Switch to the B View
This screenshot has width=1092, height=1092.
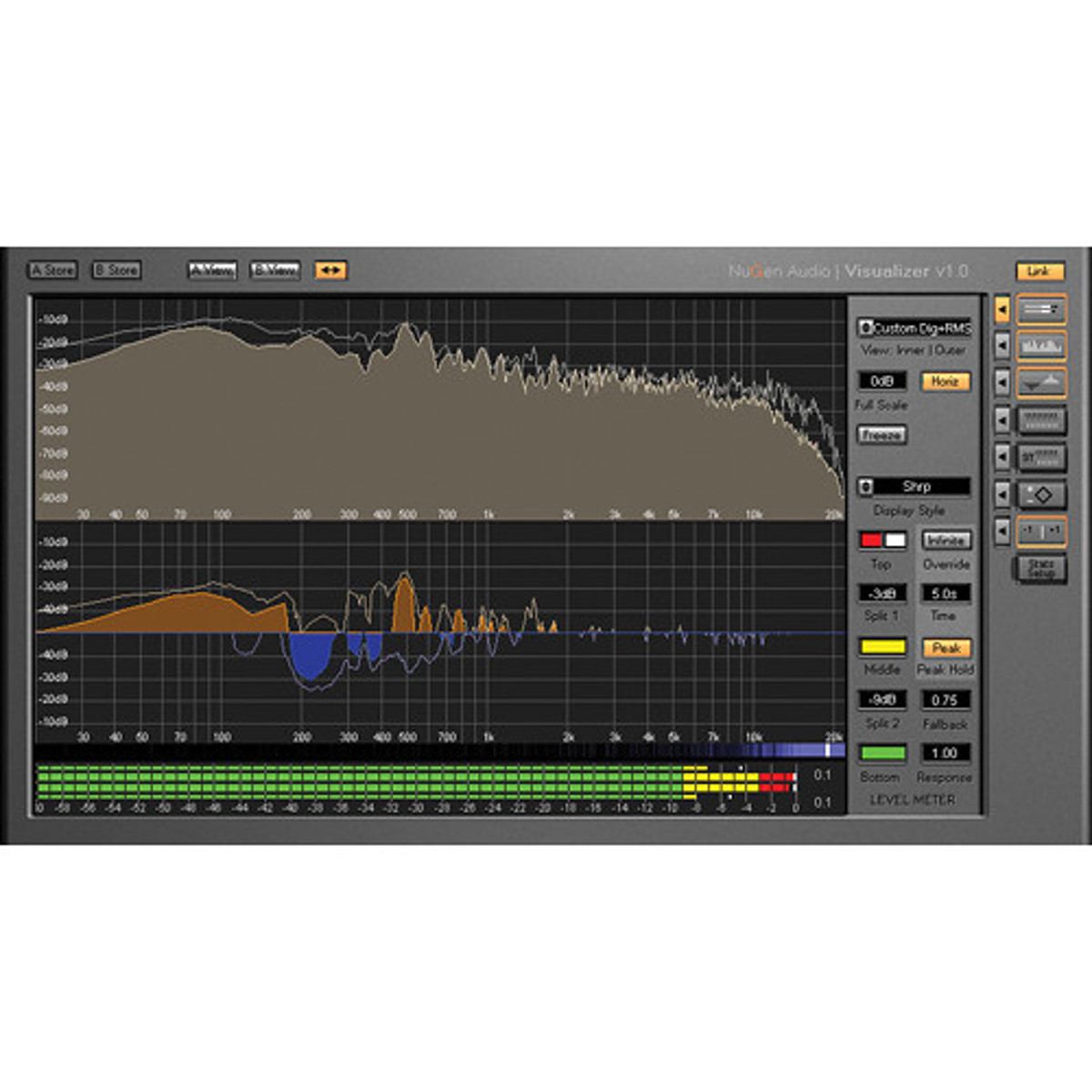pyautogui.click(x=274, y=270)
